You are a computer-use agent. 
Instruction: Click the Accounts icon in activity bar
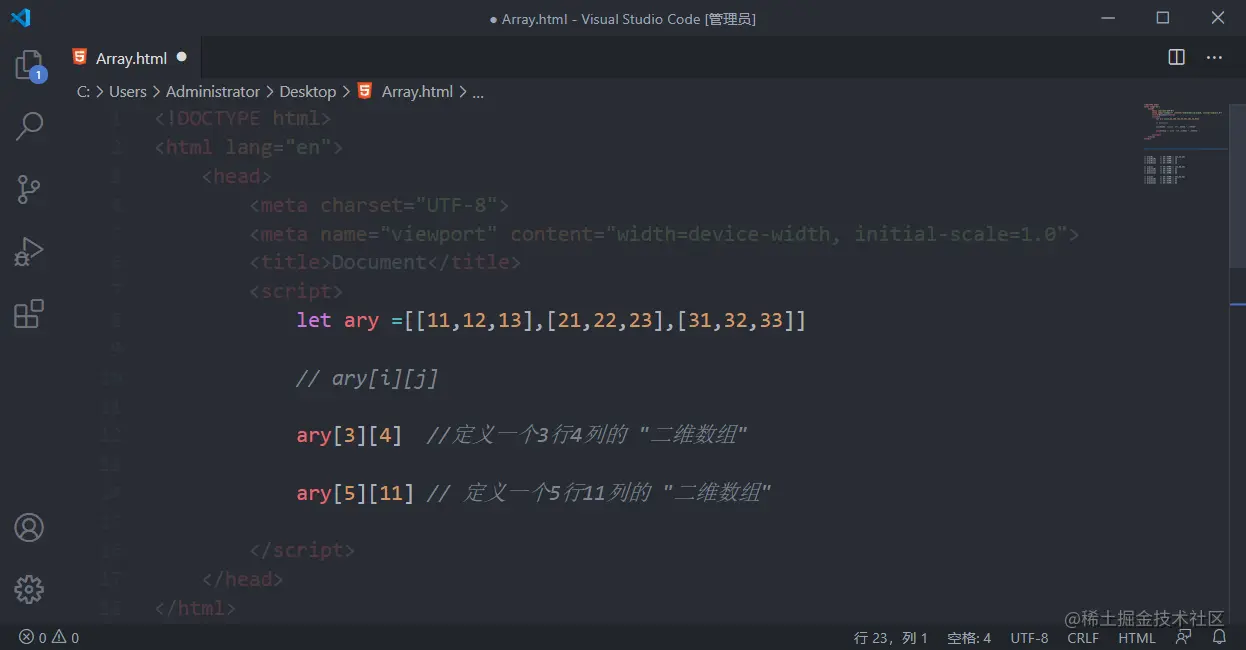[x=28, y=527]
